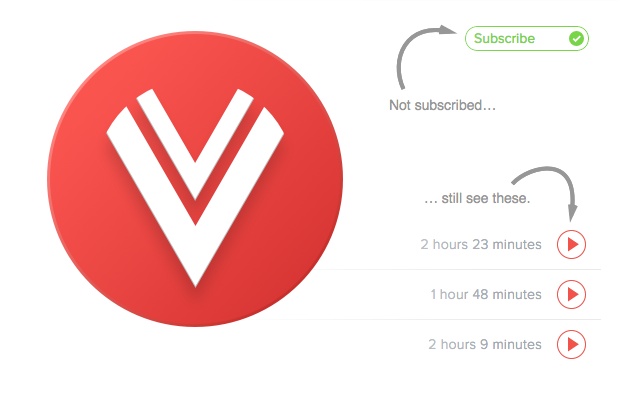Click the word "minutes" in the 48 minutes row
Image resolution: width=640 pixels, height=400 pixels.
click(x=517, y=294)
